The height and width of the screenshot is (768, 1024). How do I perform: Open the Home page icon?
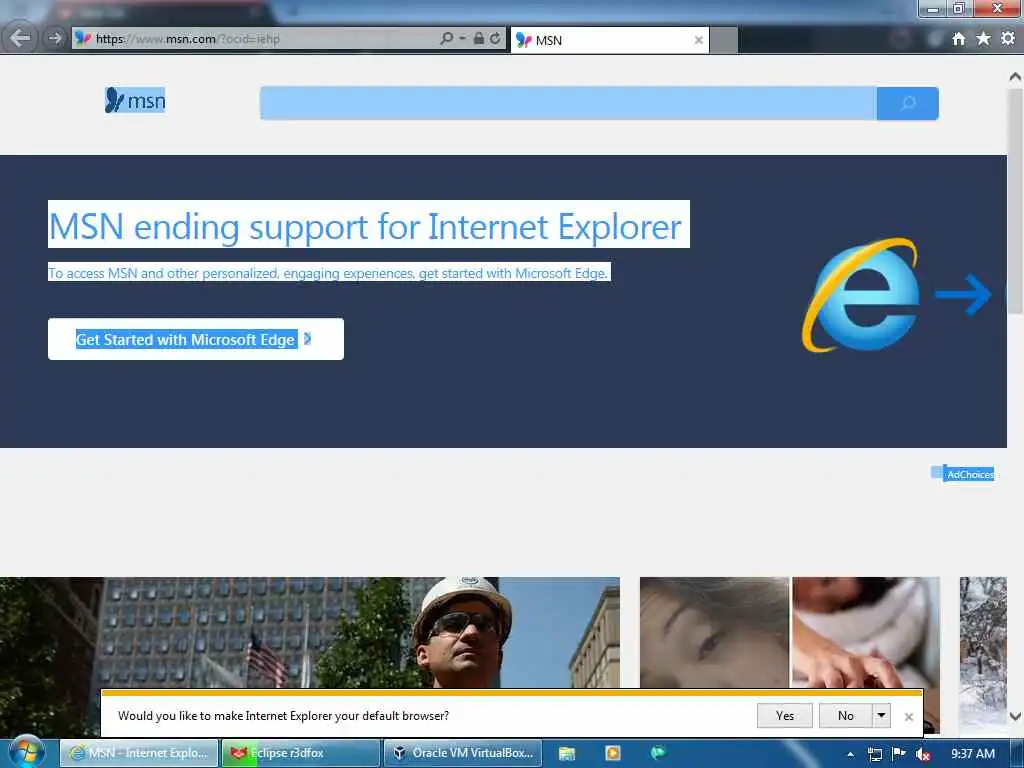click(x=958, y=39)
